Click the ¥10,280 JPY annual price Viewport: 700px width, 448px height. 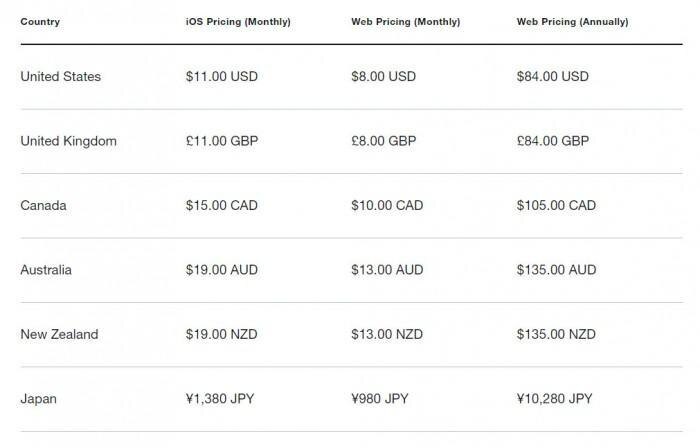pos(555,398)
